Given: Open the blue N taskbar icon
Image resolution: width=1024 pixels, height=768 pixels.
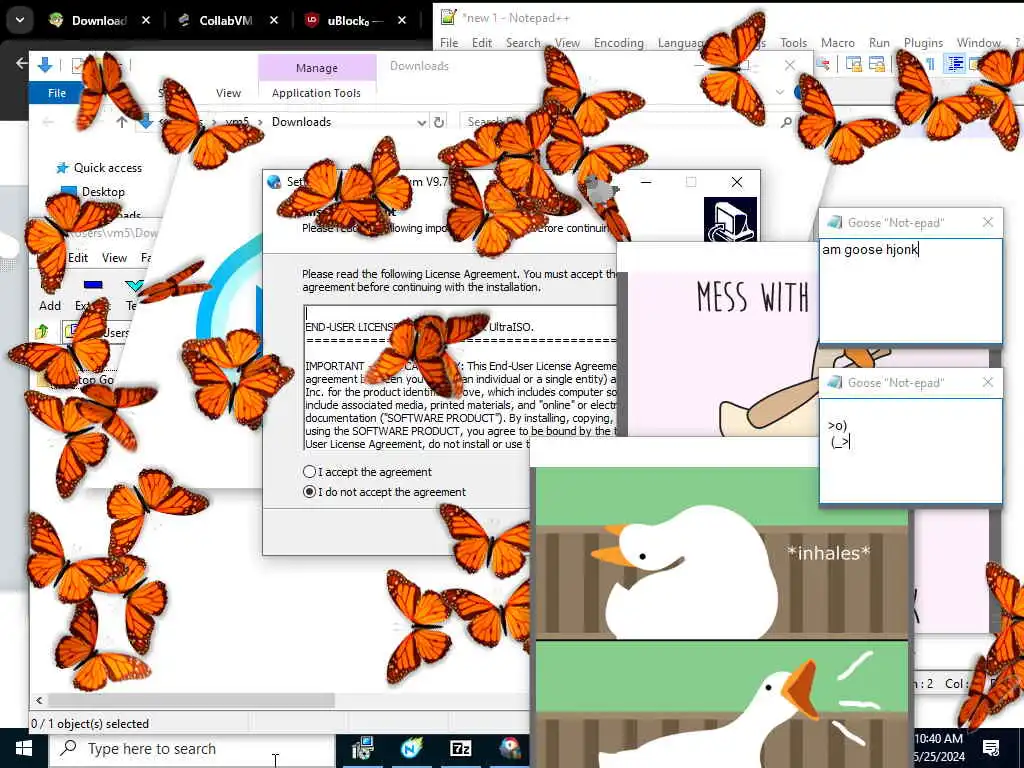Looking at the screenshot, I should [x=411, y=748].
